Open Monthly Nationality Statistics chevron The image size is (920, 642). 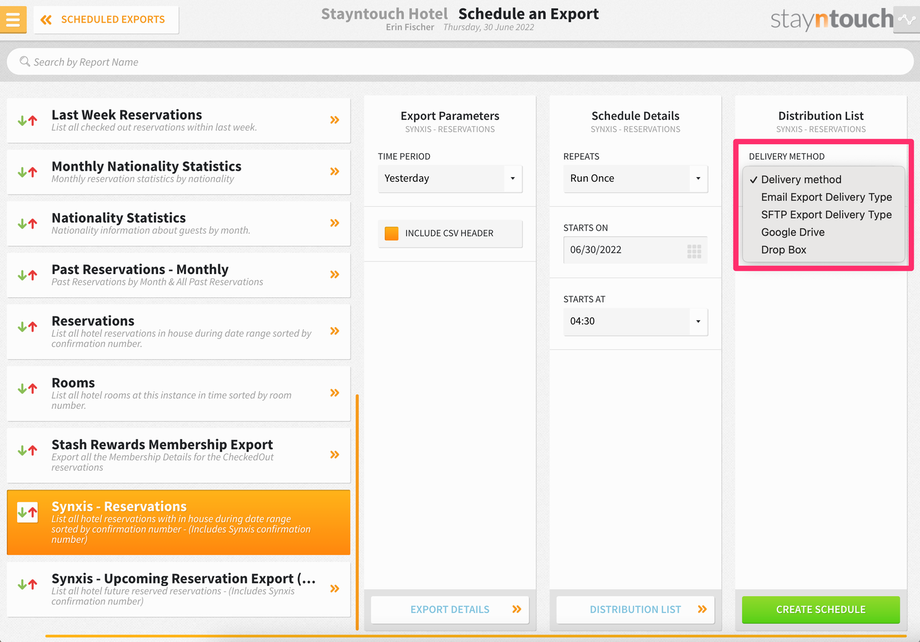334,171
